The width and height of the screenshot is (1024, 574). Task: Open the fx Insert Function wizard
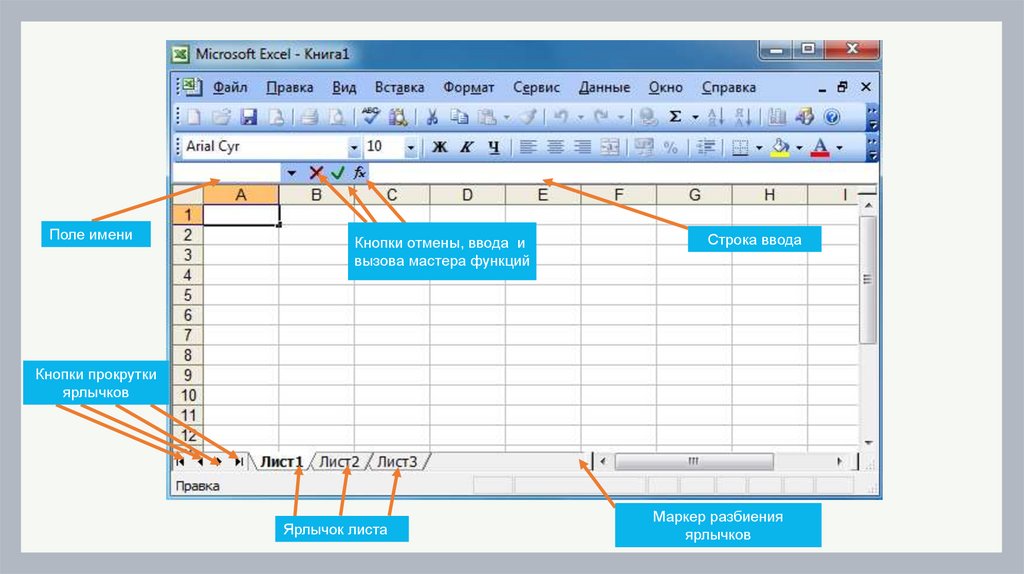click(x=359, y=172)
